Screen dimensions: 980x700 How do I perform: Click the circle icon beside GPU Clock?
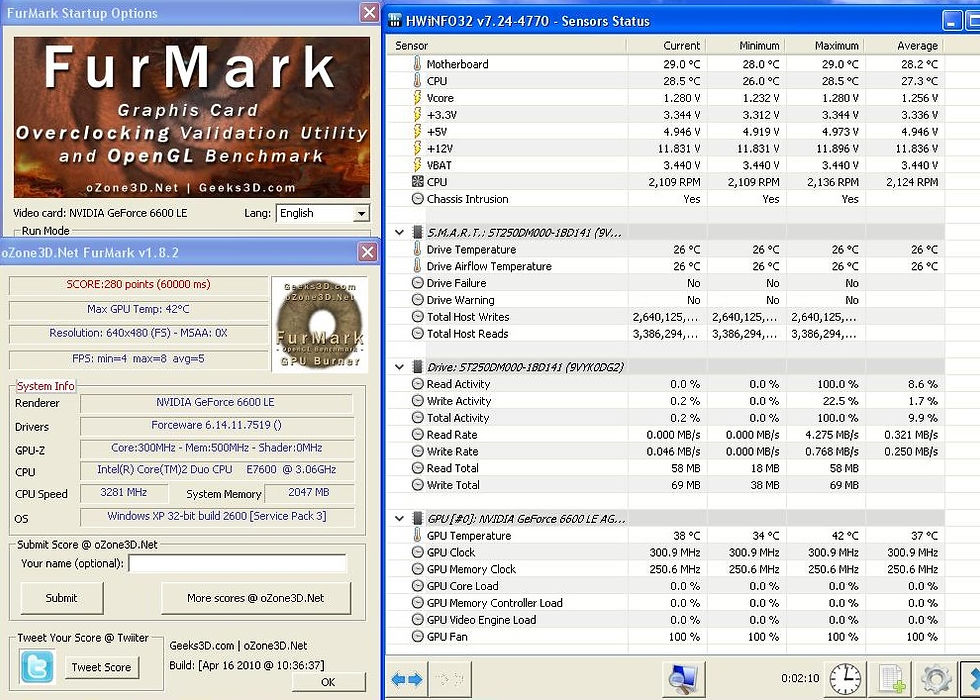point(418,552)
